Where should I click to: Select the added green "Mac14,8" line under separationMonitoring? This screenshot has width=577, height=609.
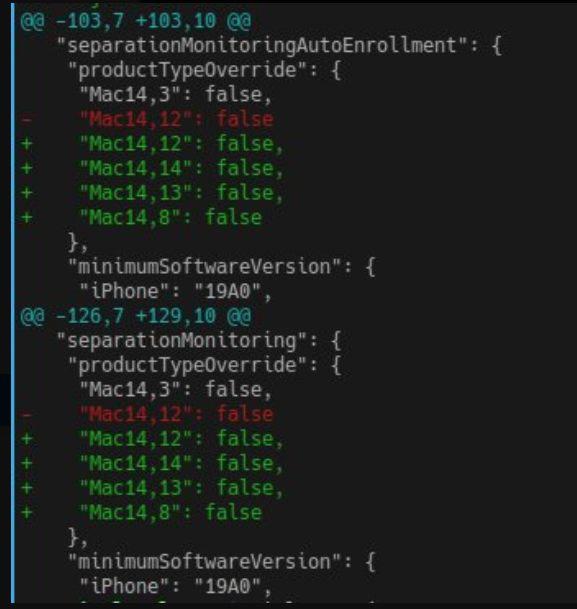coord(171,513)
